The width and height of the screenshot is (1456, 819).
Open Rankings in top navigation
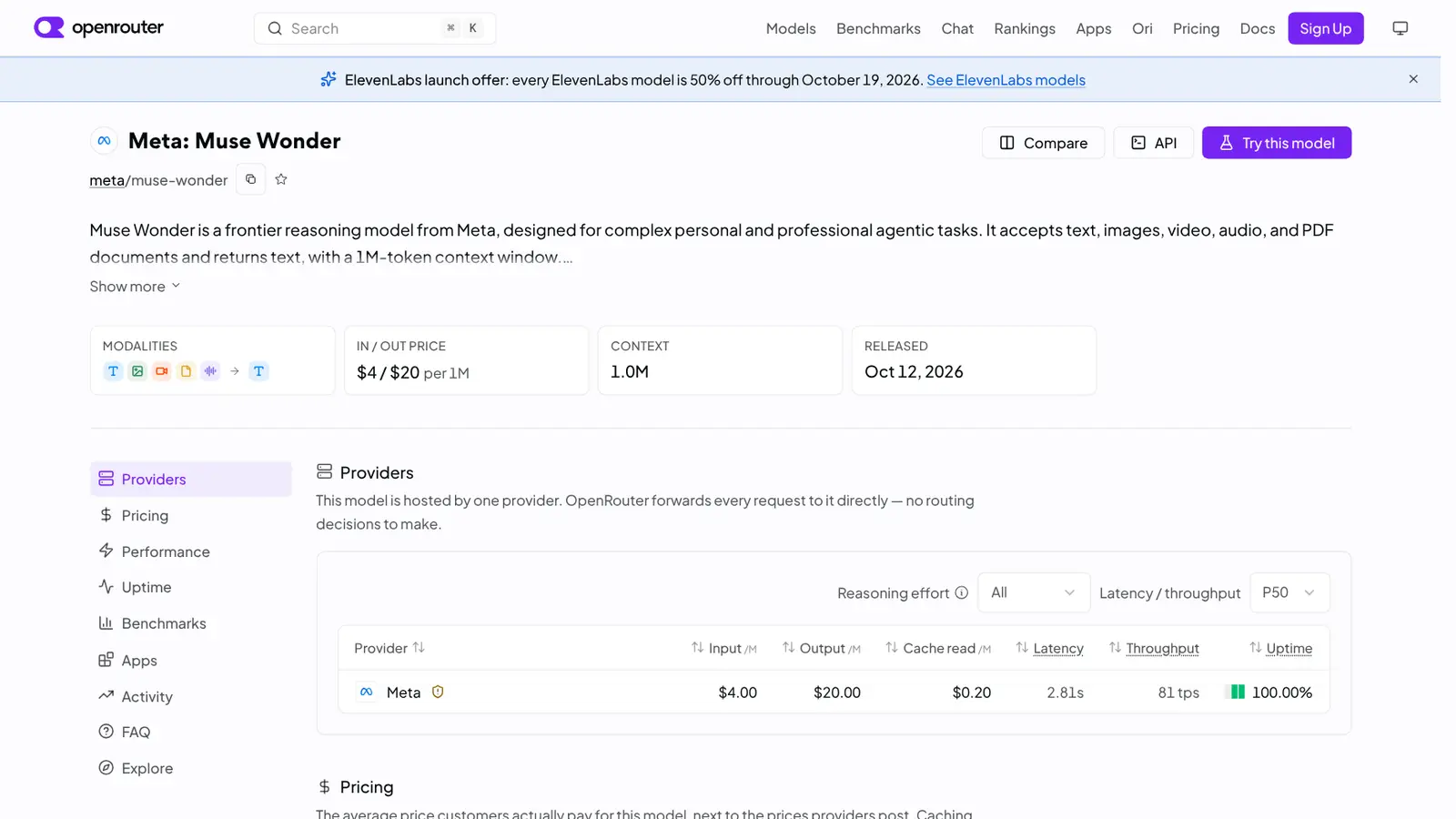pos(1025,28)
